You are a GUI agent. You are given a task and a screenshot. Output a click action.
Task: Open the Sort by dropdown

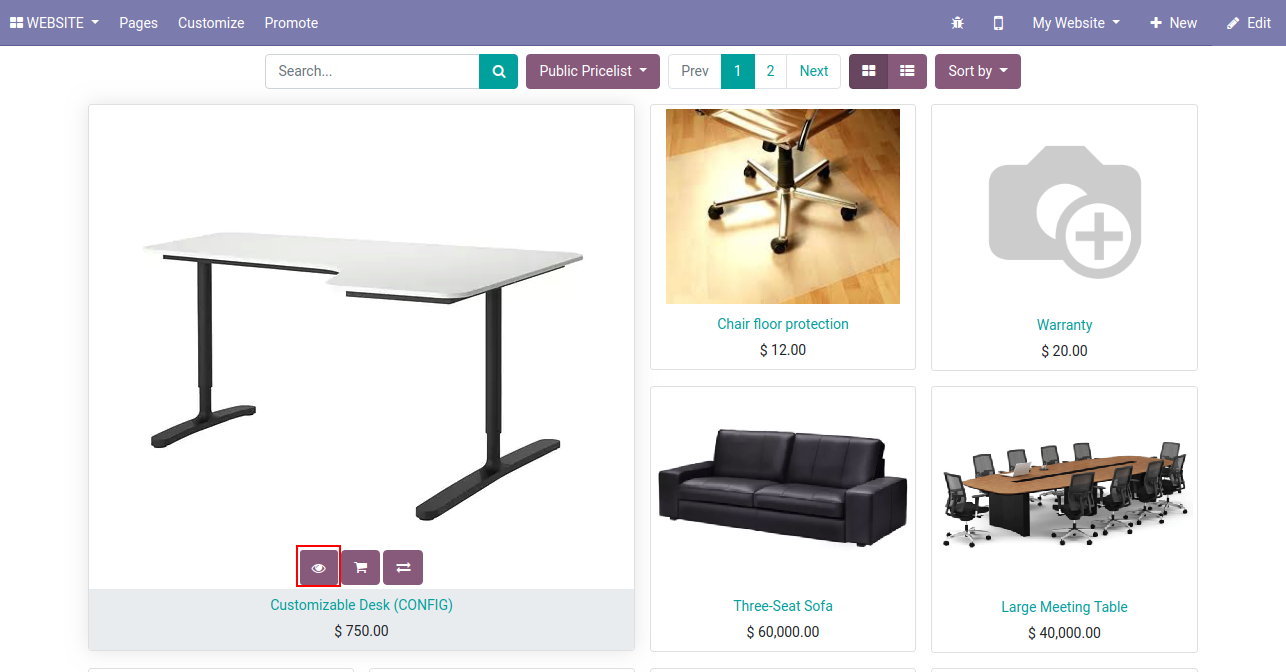pos(978,71)
